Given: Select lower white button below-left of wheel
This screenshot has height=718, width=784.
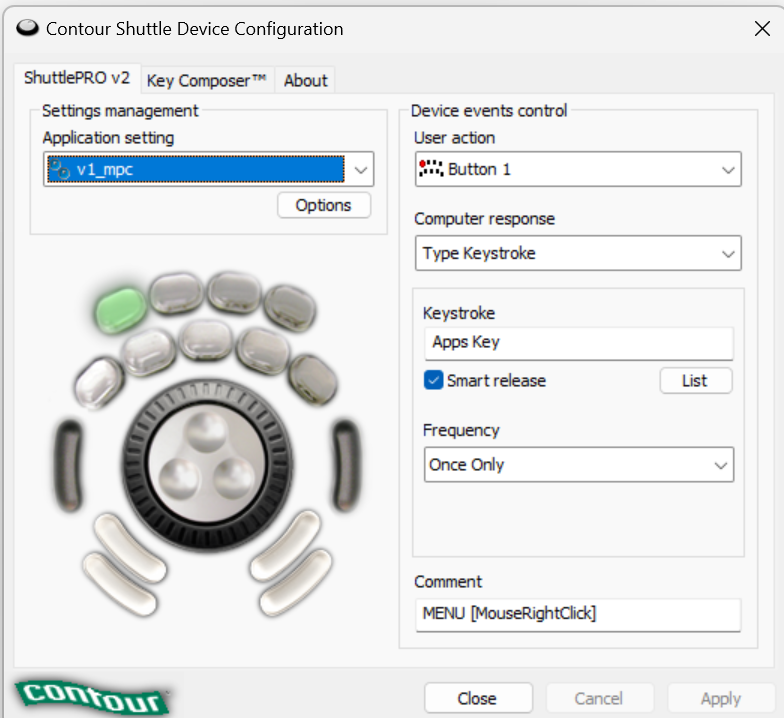Looking at the screenshot, I should (120, 584).
